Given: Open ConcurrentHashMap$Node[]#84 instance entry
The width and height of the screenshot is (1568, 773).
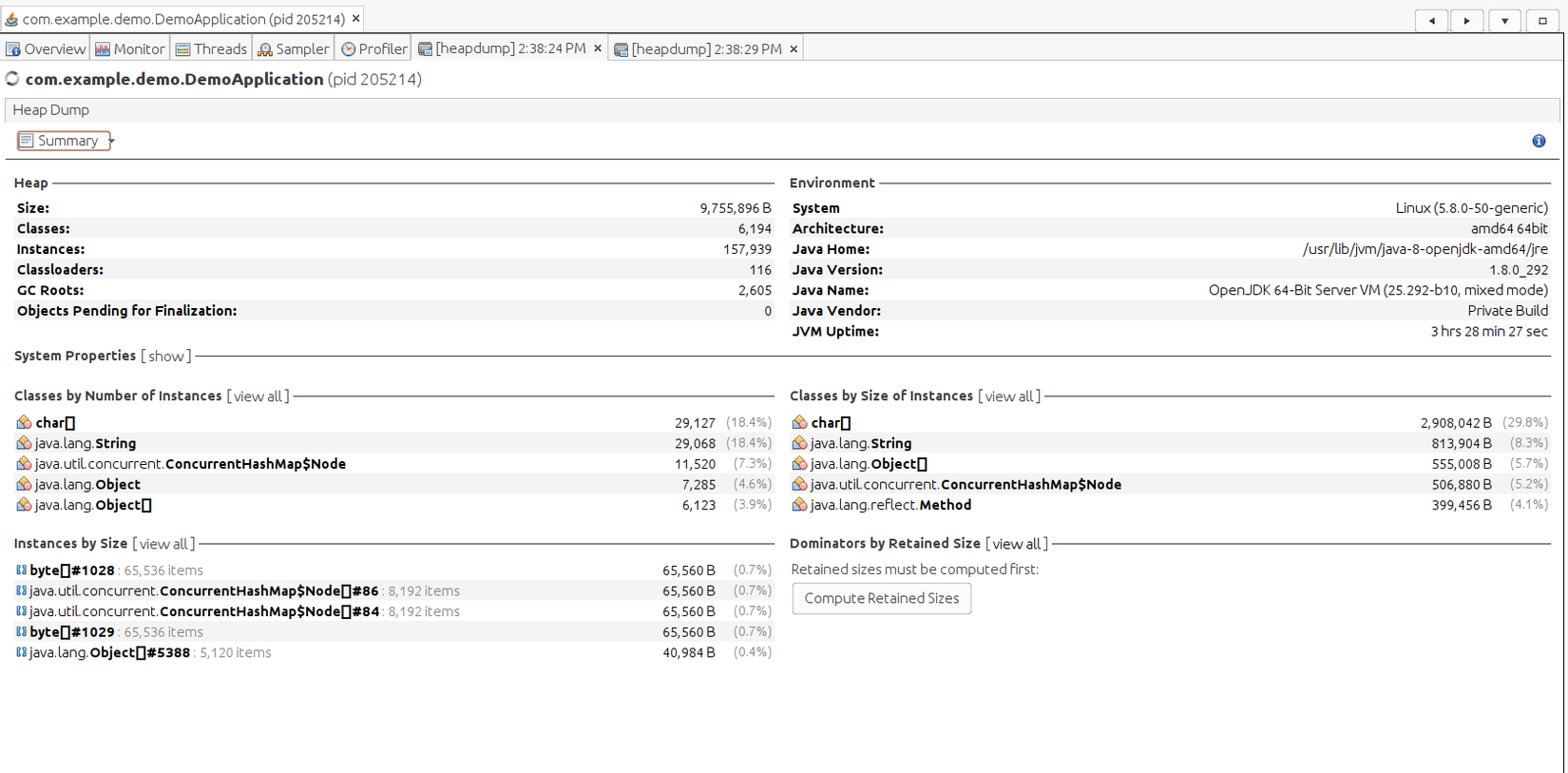Looking at the screenshot, I should pos(204,611).
